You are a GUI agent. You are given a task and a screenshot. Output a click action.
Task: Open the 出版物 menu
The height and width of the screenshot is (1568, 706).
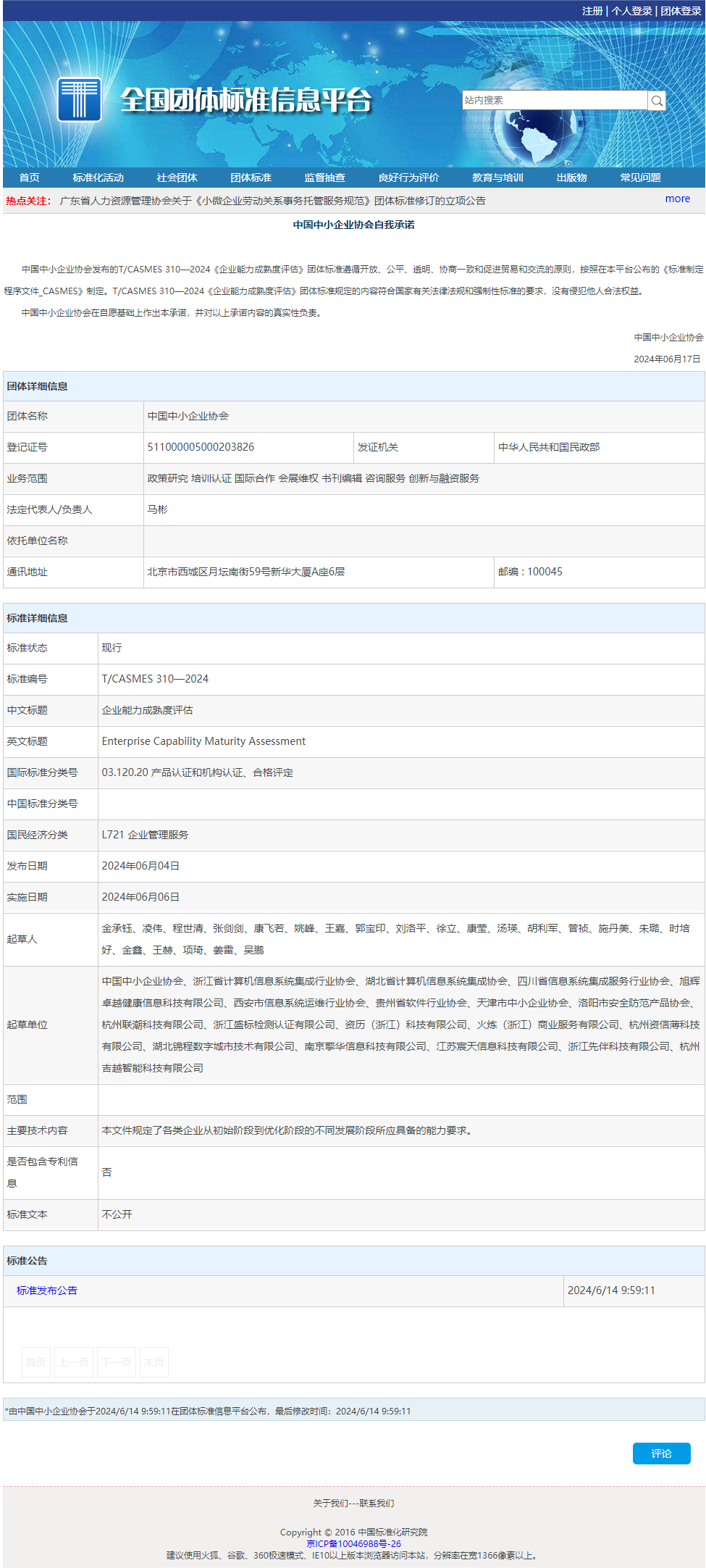[x=572, y=178]
